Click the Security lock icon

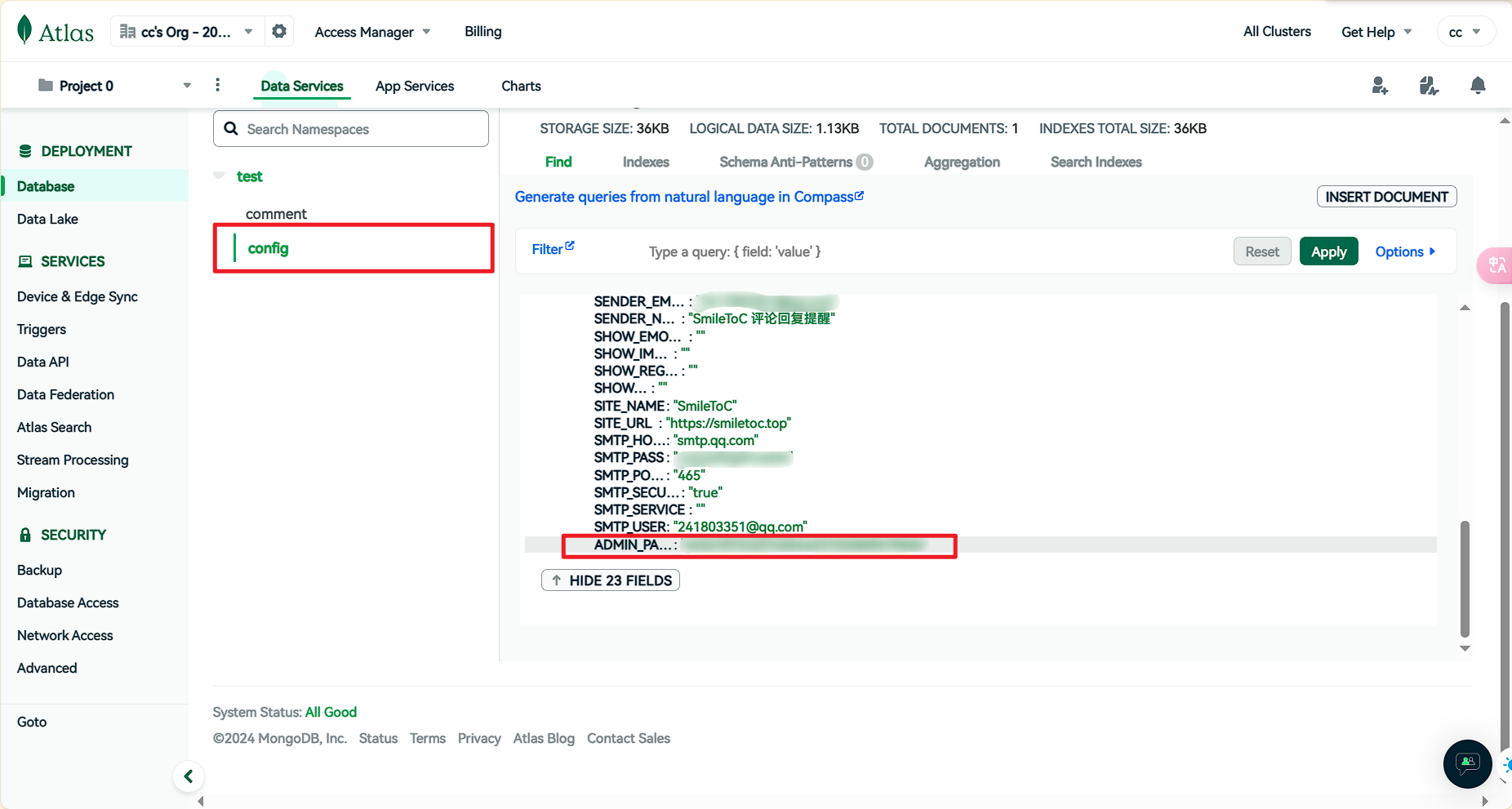[x=25, y=535]
